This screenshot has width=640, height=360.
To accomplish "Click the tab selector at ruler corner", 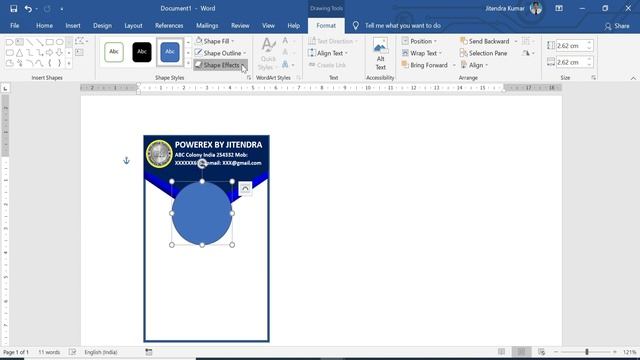I will [5, 88].
